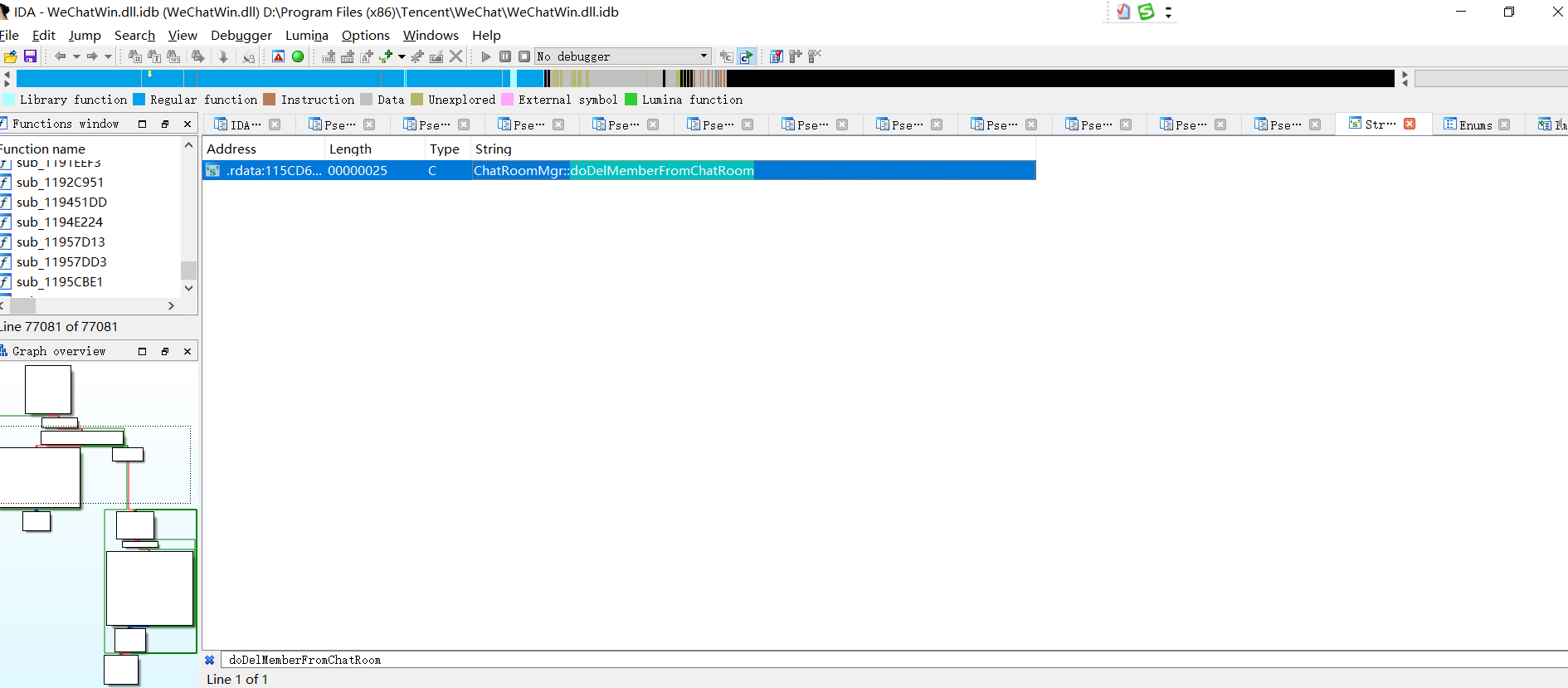Open the 'No debugger' combo box
Viewport: 1568px width, 688px height.
tap(623, 56)
